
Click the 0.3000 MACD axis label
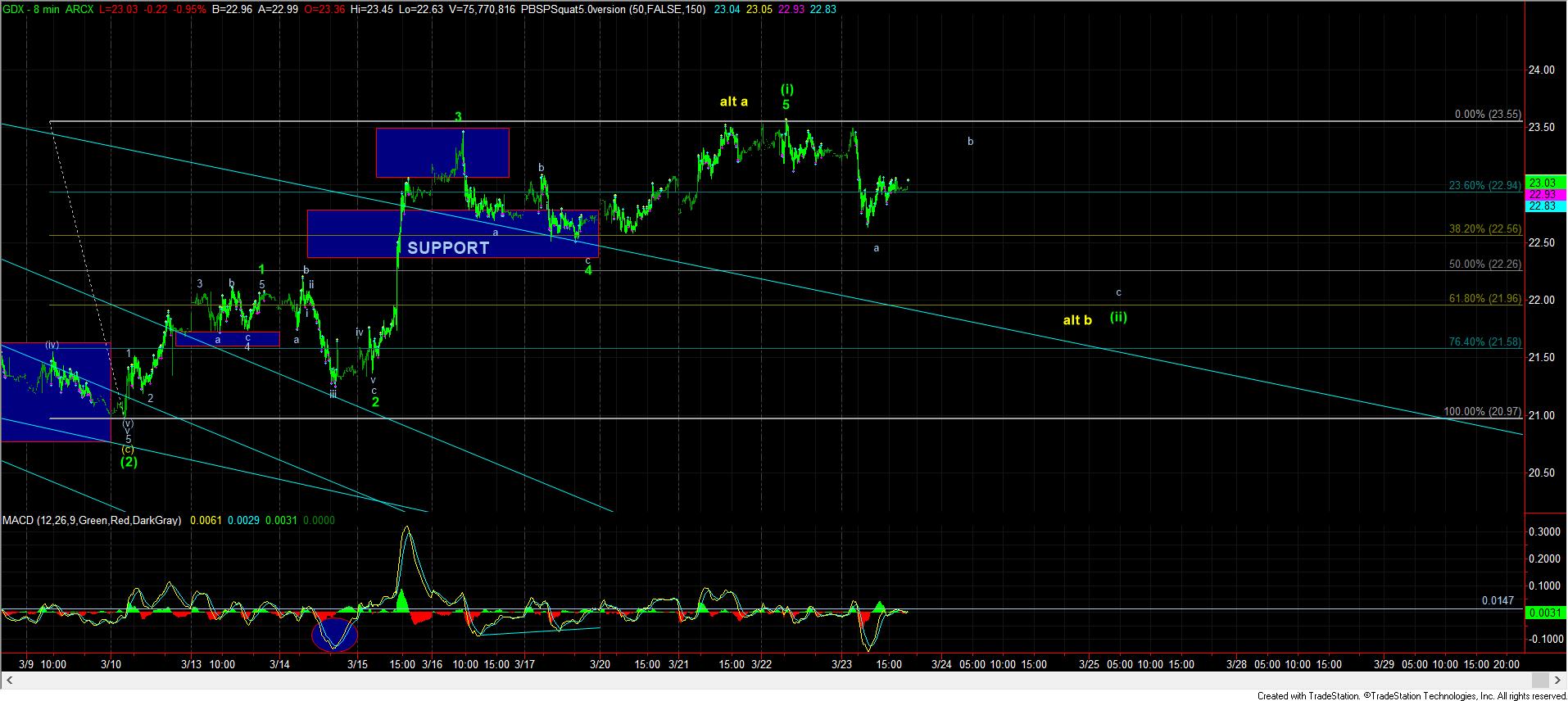1543,531
